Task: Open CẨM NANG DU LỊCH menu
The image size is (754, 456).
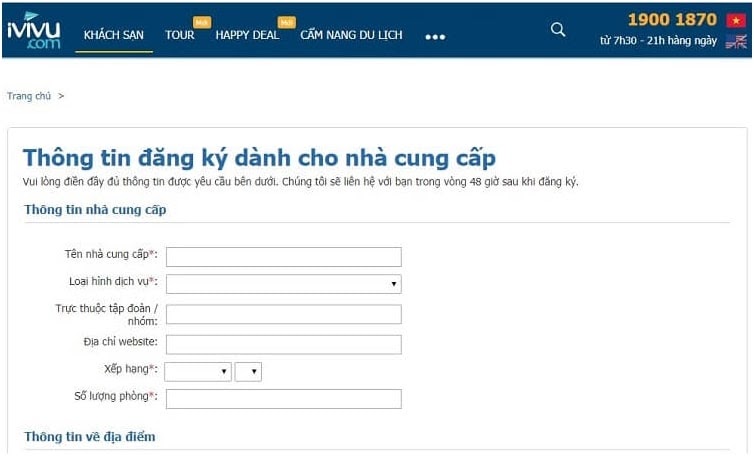Action: (x=351, y=35)
